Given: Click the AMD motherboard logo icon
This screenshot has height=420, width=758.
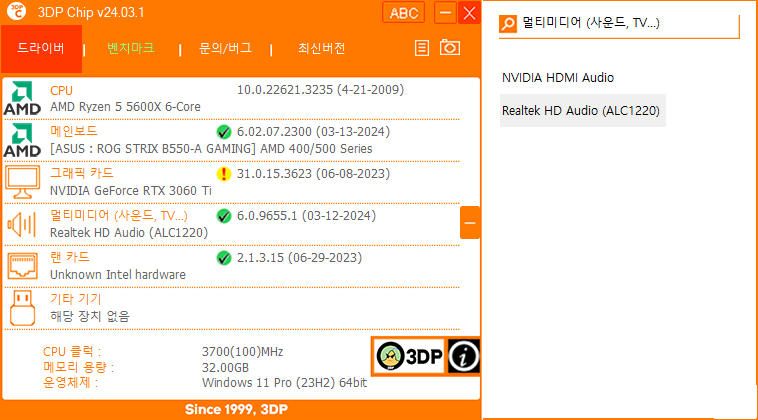Looking at the screenshot, I should [22, 140].
